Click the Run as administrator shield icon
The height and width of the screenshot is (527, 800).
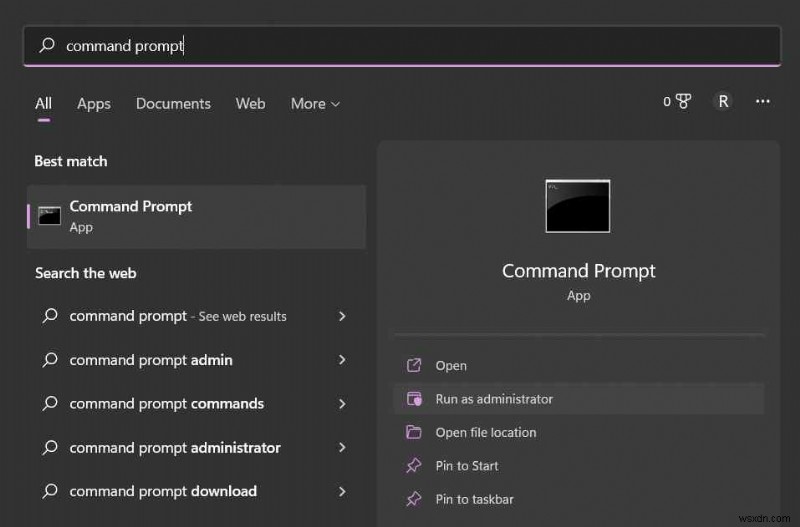[x=414, y=399]
